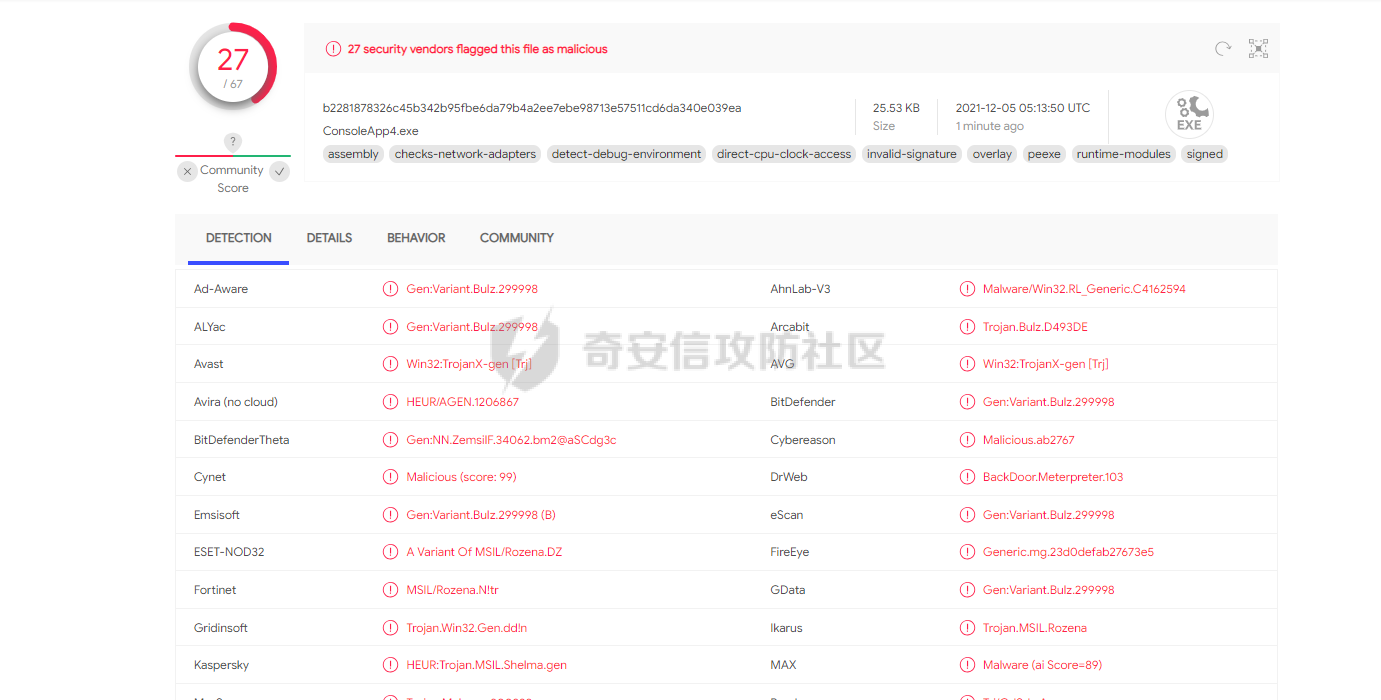The image size is (1381, 700).
Task: Select the invalid-signature tag
Action: (911, 154)
